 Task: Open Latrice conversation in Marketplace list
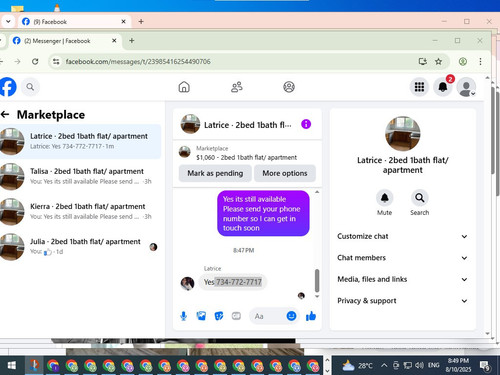[x=80, y=141]
